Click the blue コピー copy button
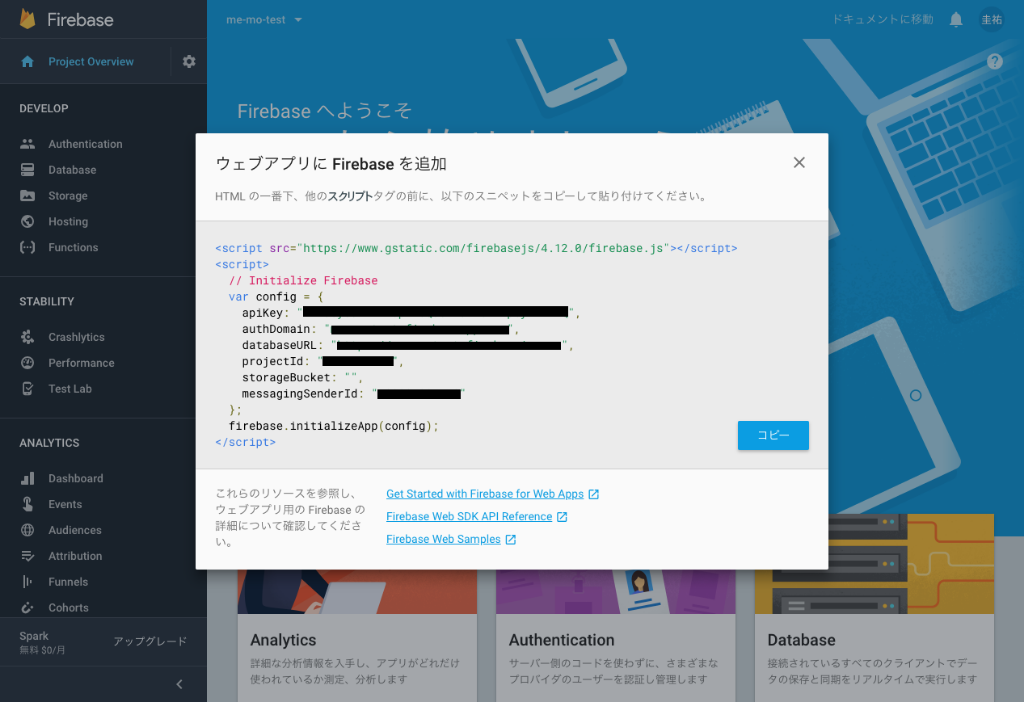This screenshot has height=702, width=1024. [773, 436]
